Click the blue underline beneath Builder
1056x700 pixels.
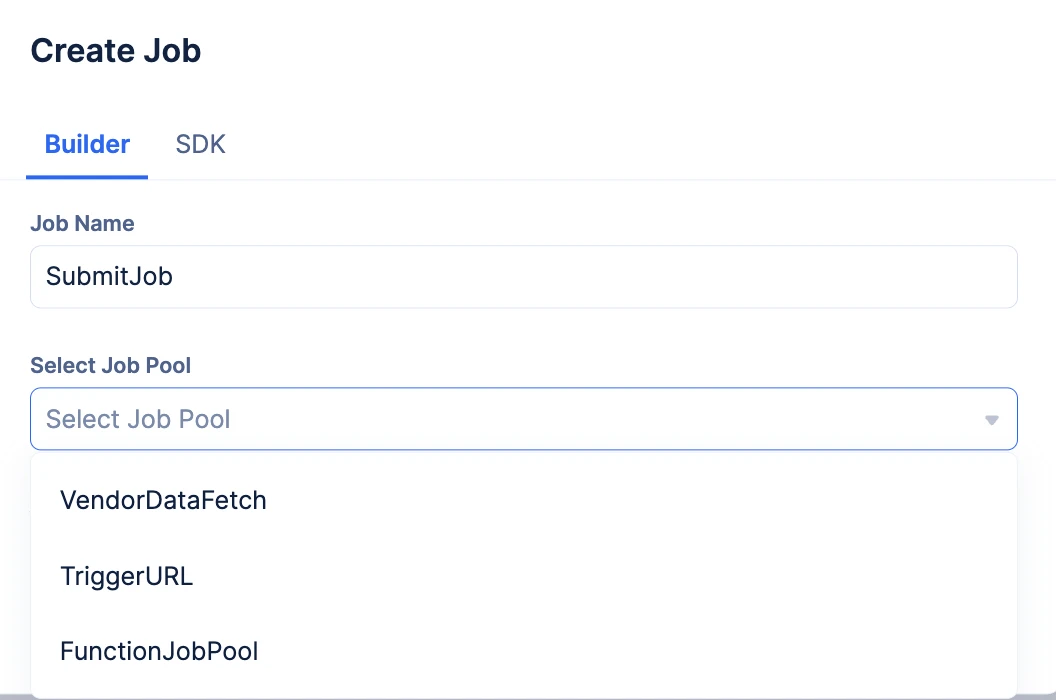[87, 177]
